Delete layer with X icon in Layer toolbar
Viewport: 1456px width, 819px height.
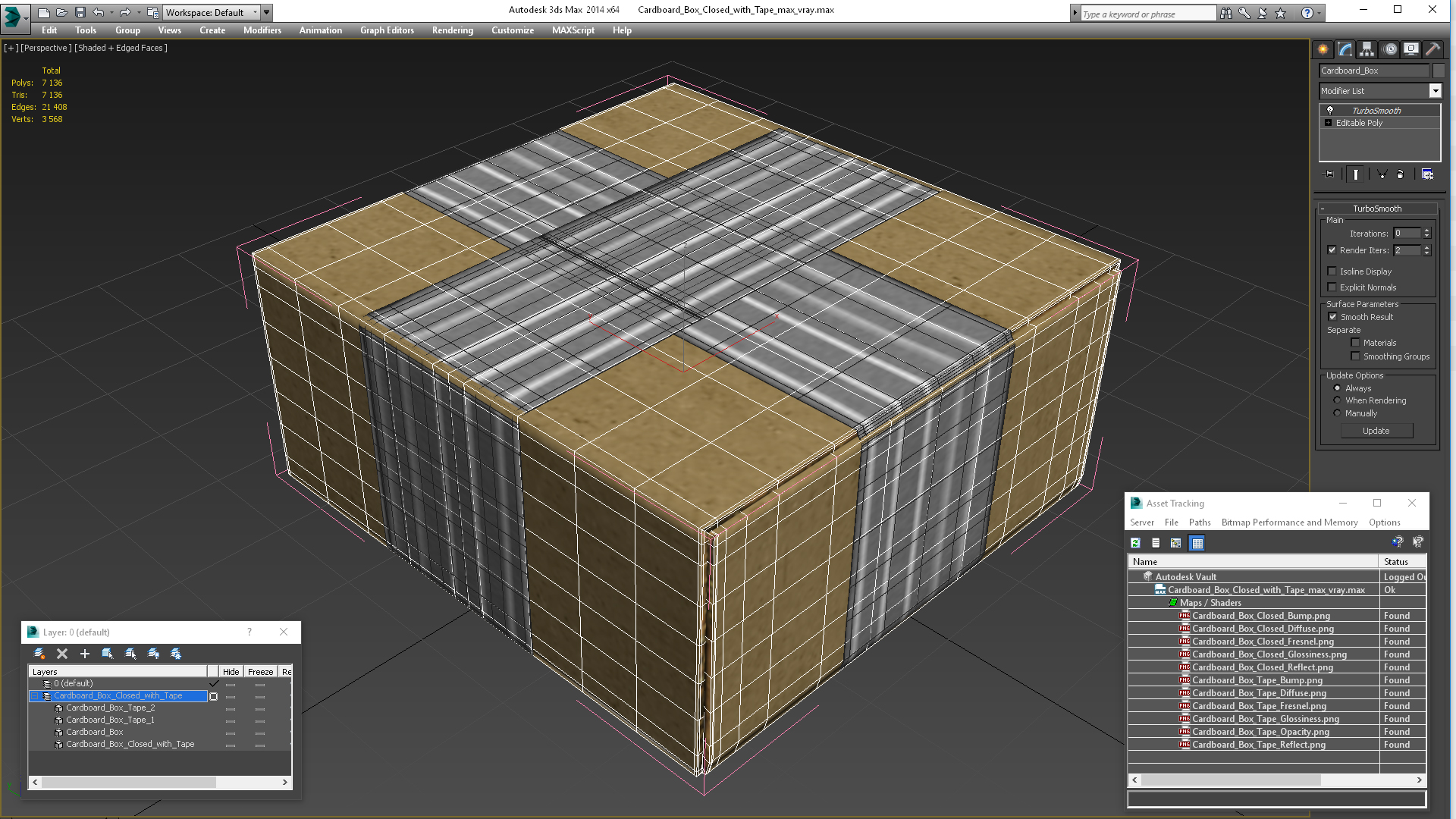(x=62, y=654)
